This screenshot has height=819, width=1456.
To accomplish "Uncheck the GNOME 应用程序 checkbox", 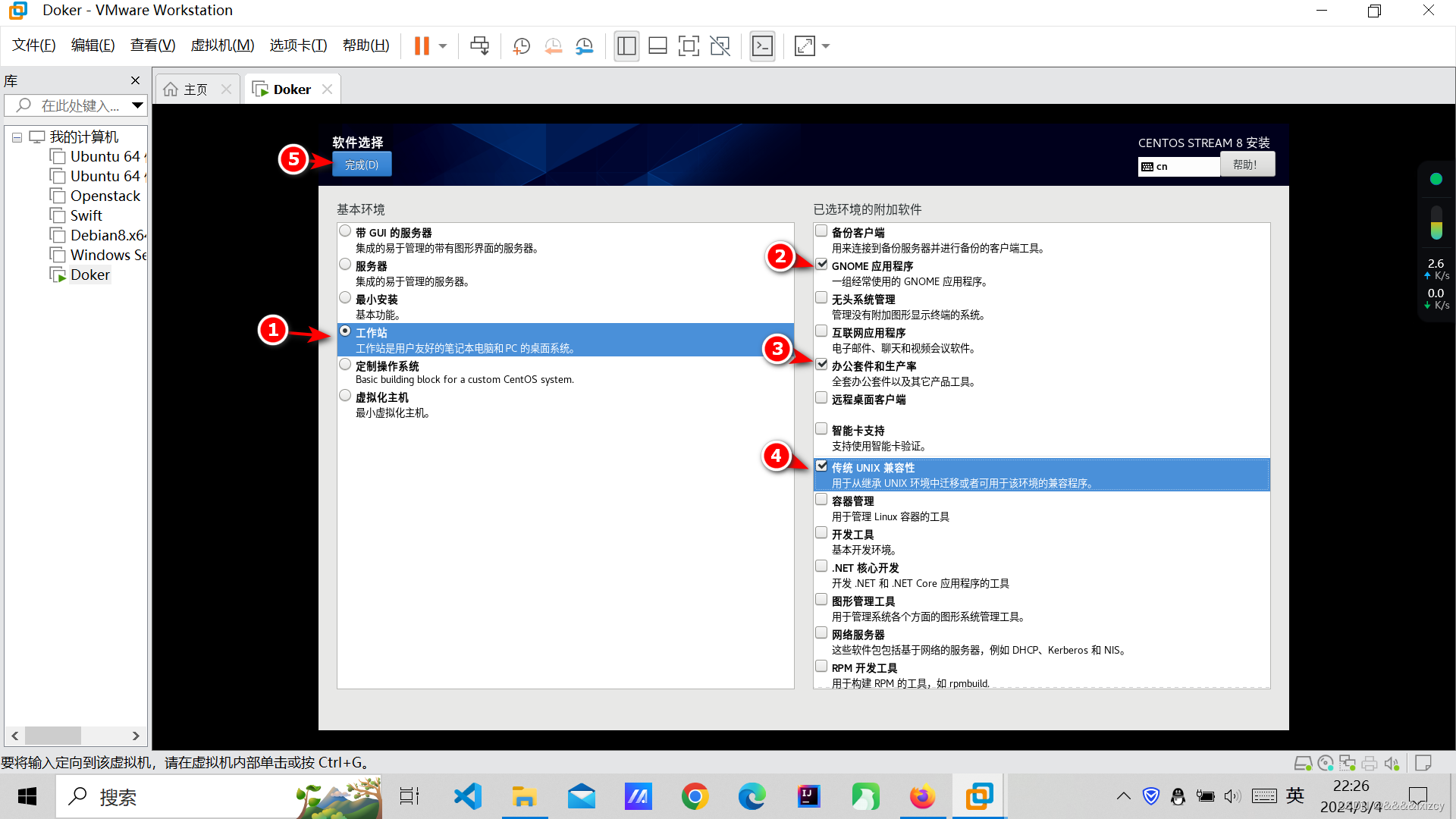I will (x=821, y=265).
